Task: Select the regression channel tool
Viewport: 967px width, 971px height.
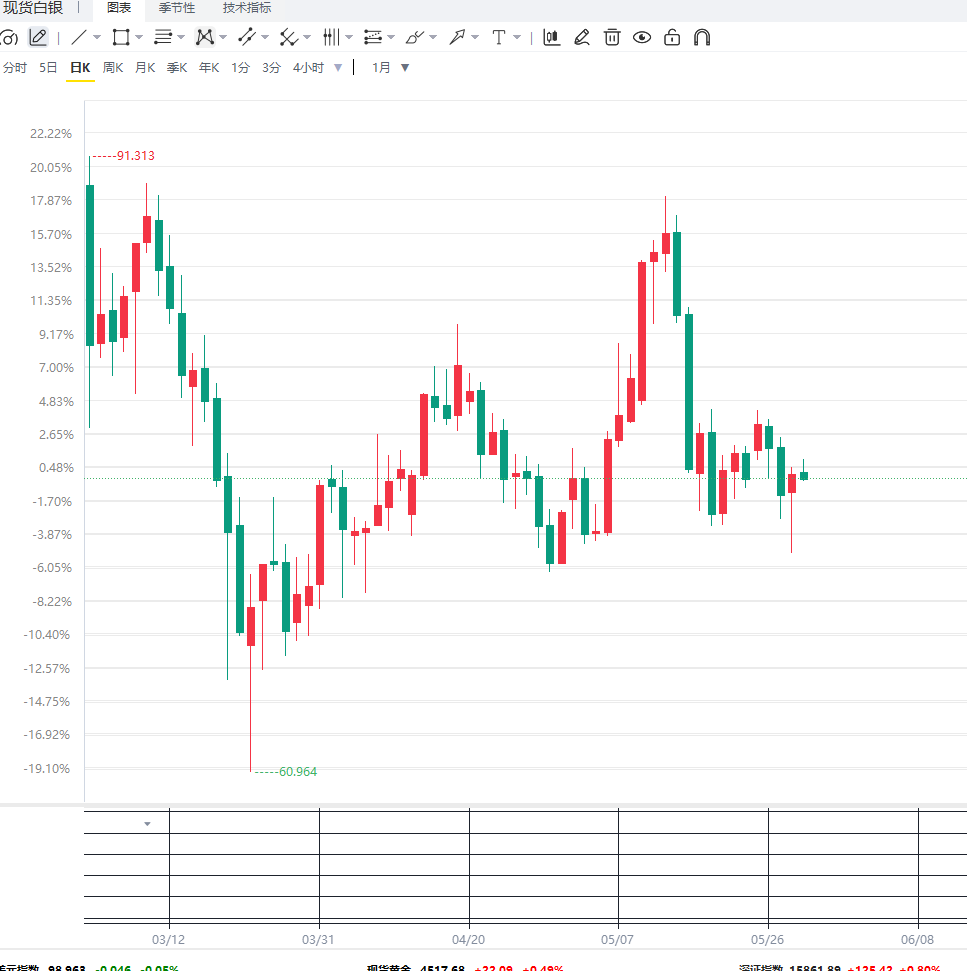Action: pyautogui.click(x=373, y=37)
